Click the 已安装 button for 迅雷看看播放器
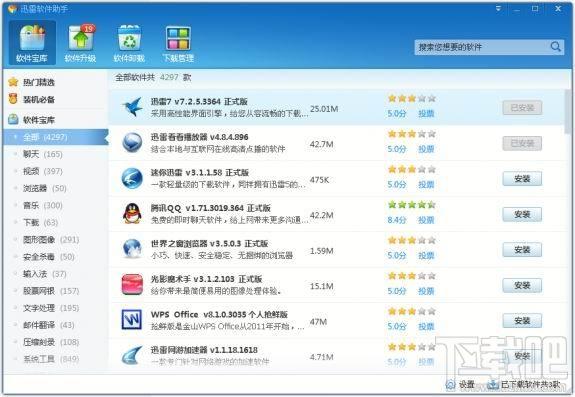Image resolution: width=575 pixels, height=397 pixels. (522, 143)
